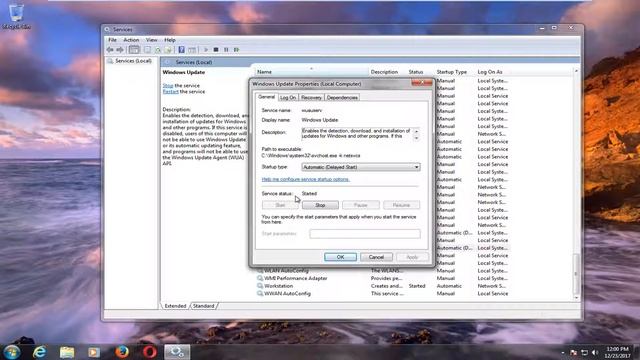Select the Recycle Bin desktop icon
Viewport: 640px width, 360px height.
16,16
